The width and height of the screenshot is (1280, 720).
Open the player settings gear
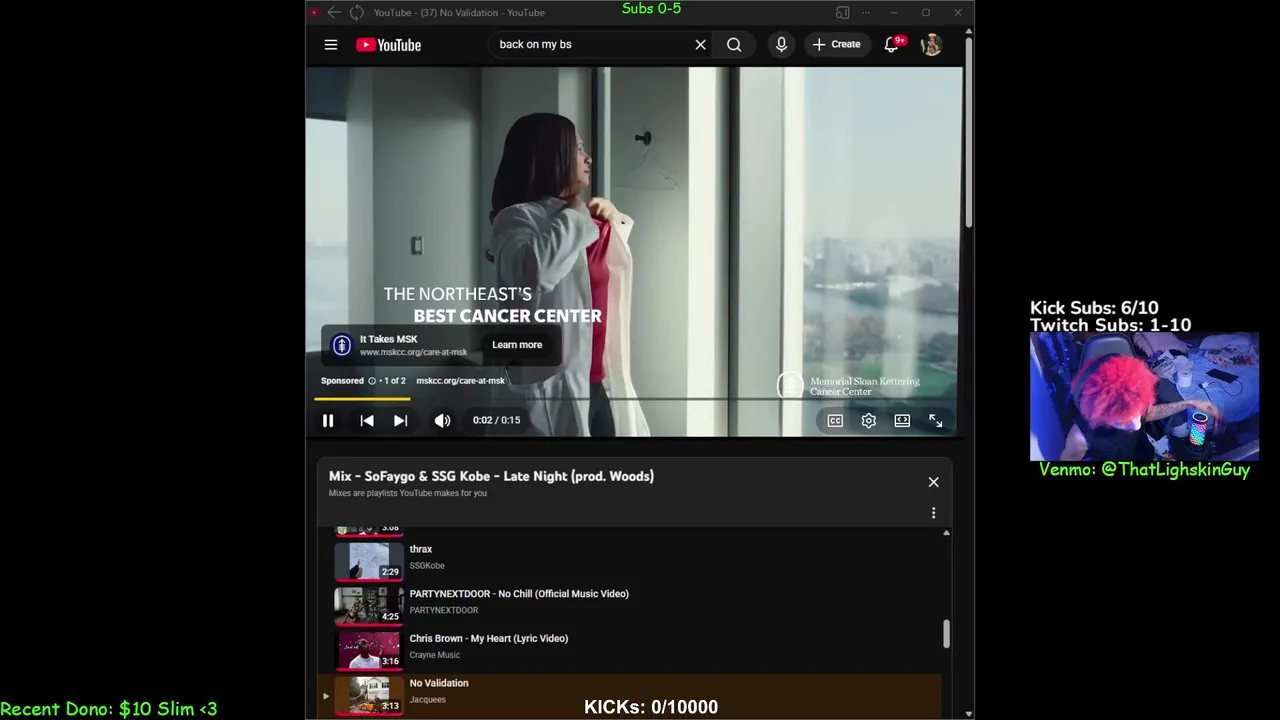(869, 421)
